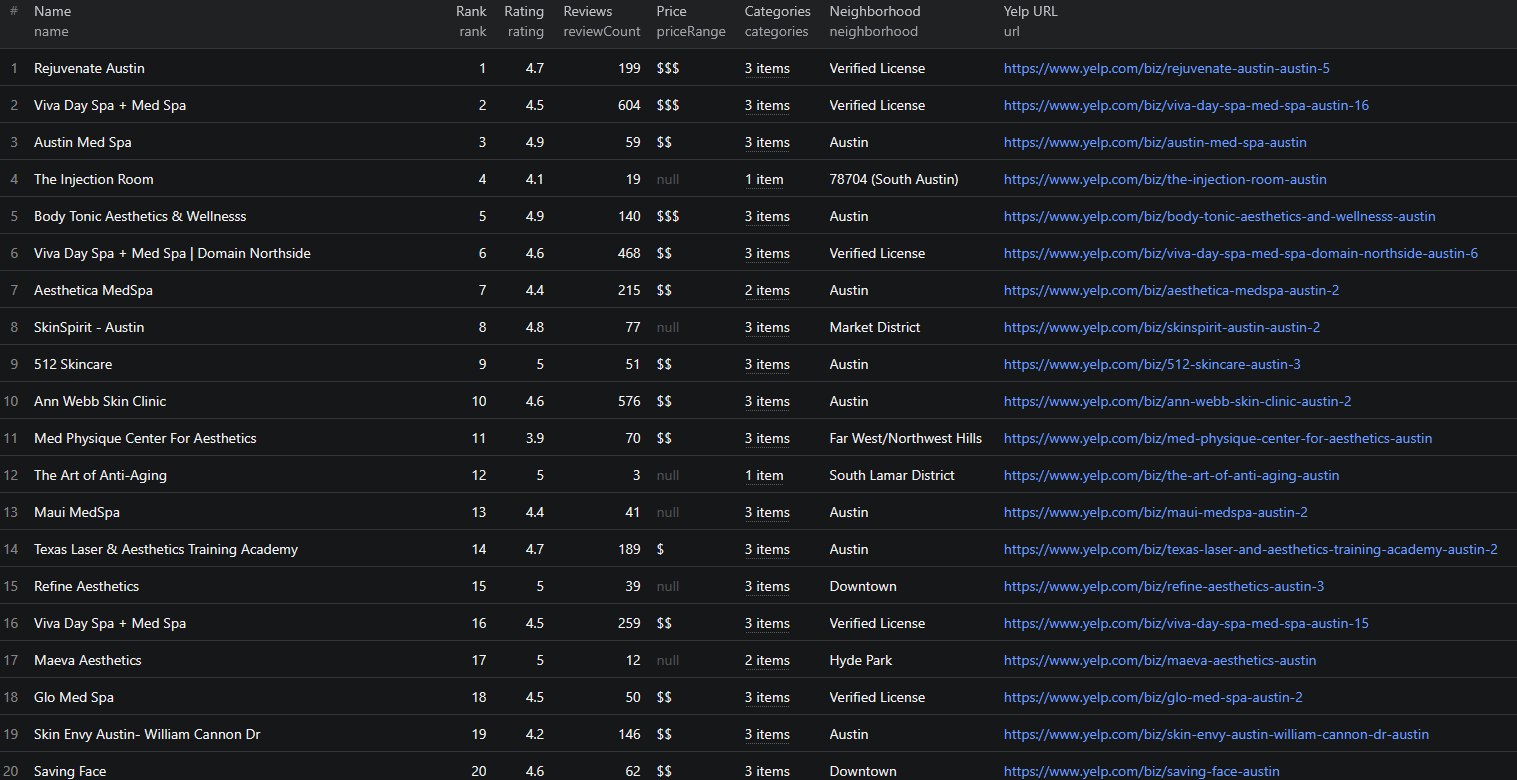Expand categories items for Refine Aesthetics

coord(767,586)
